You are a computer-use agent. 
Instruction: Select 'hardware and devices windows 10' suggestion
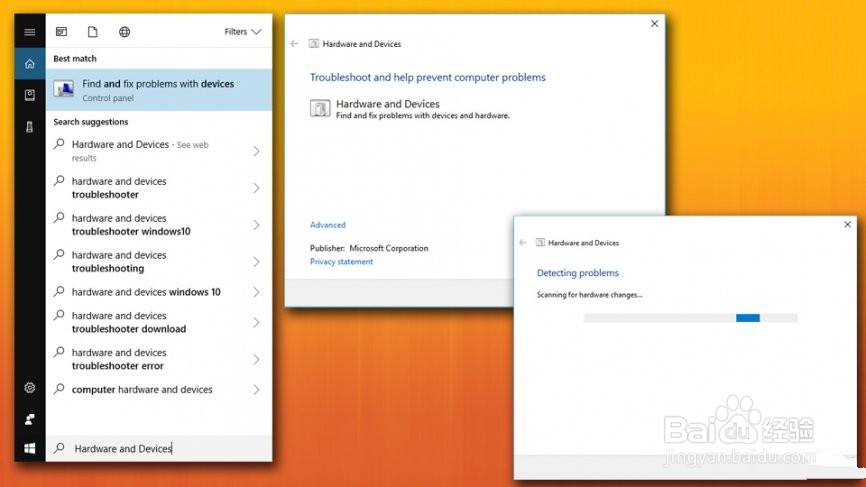(159, 292)
